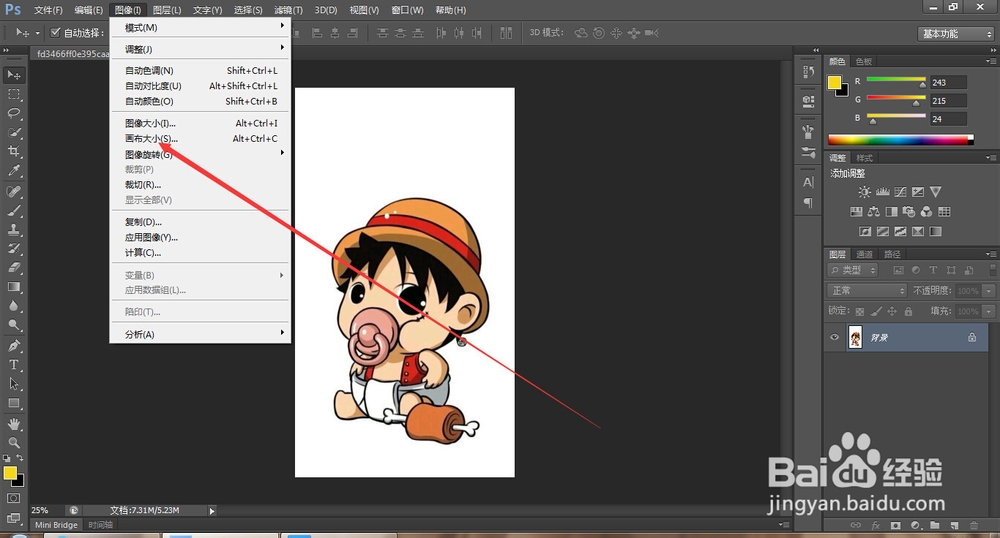Pick a color from spectrum ramp

coord(901,140)
